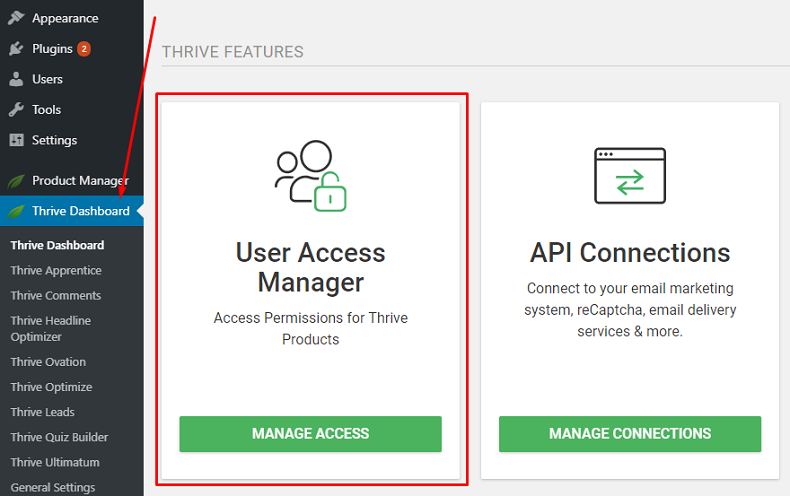Click the Manage Connections button
Image resolution: width=790 pixels, height=496 pixels.
pos(630,434)
